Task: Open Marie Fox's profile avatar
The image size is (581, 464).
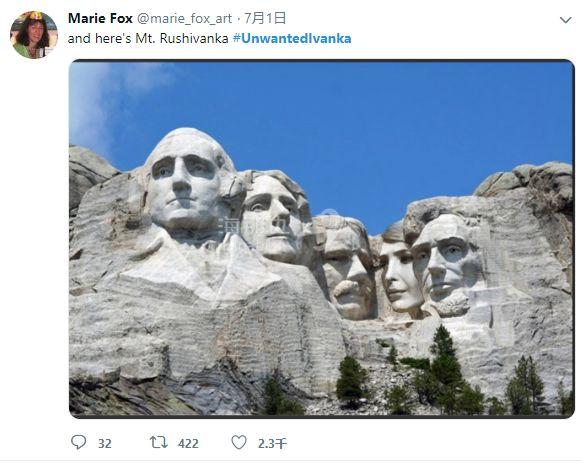Action: point(34,35)
